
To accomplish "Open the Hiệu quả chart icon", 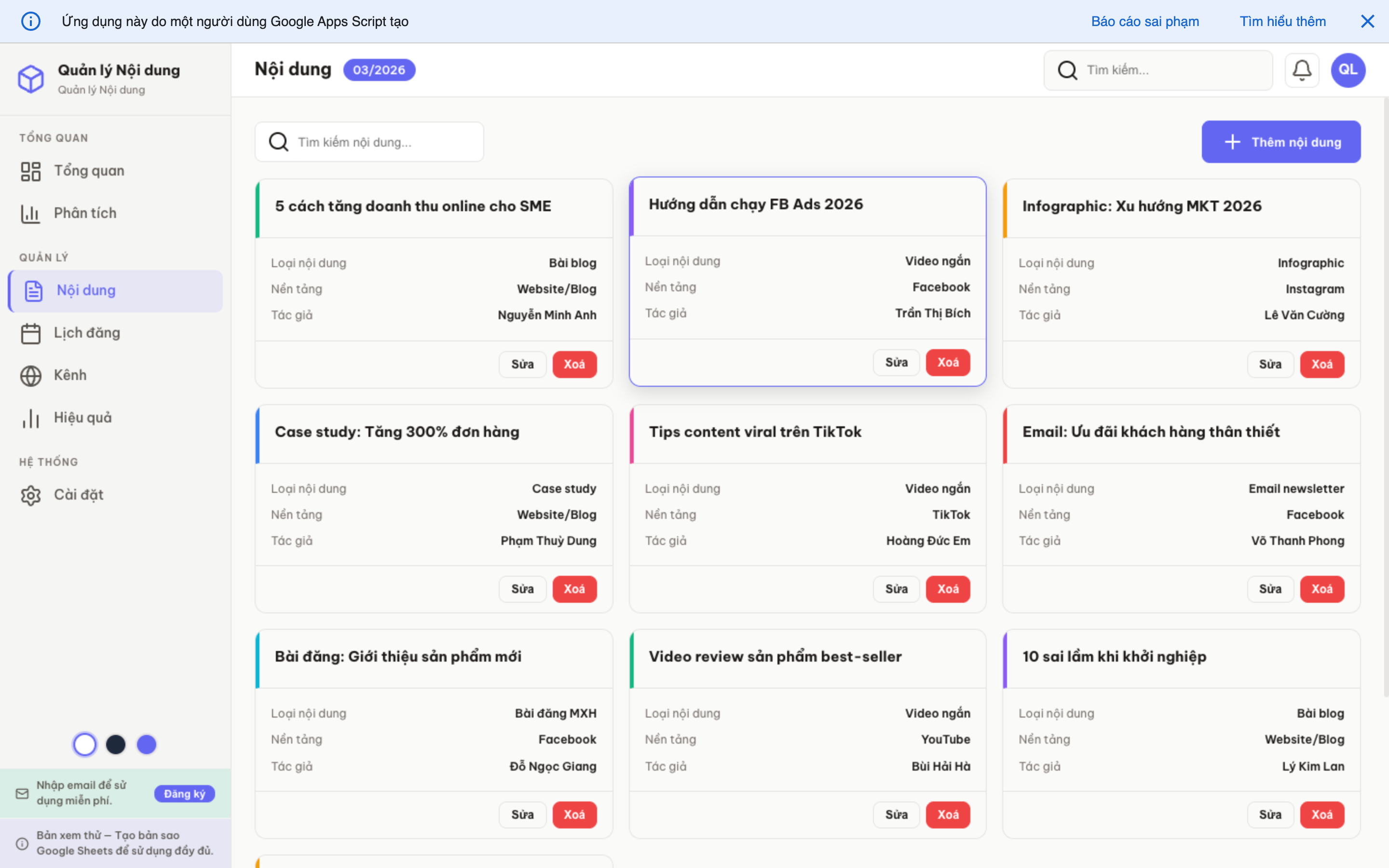I will point(30,417).
